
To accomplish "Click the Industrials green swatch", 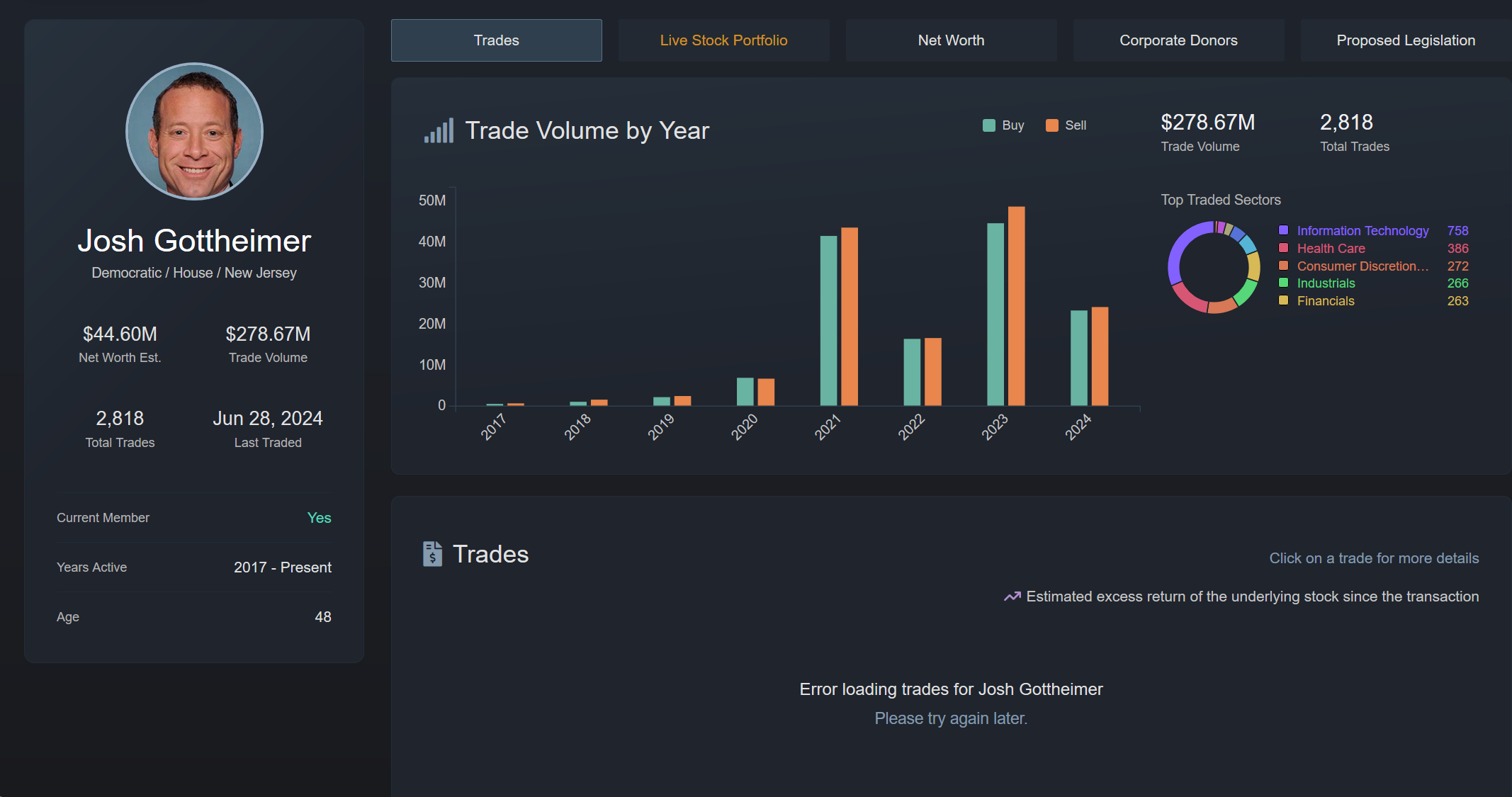I will [1283, 283].
